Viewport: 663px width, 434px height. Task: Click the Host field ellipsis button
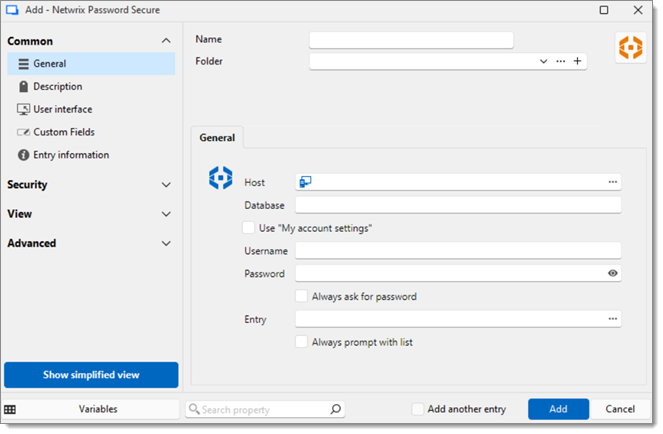(x=612, y=182)
